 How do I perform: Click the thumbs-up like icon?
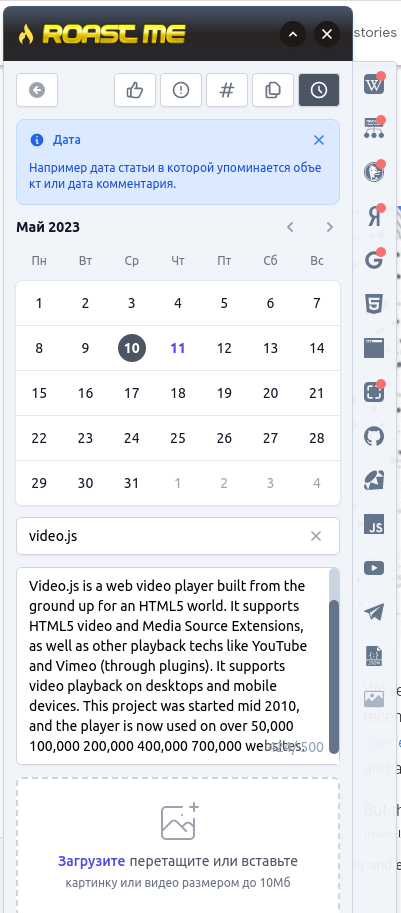pos(135,90)
